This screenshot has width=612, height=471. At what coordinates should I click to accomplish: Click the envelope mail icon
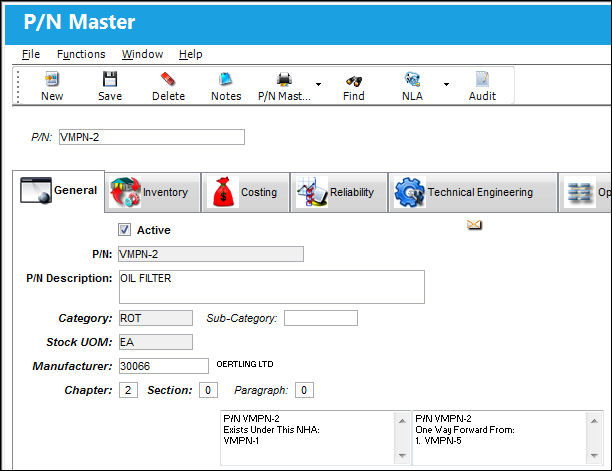point(474,225)
